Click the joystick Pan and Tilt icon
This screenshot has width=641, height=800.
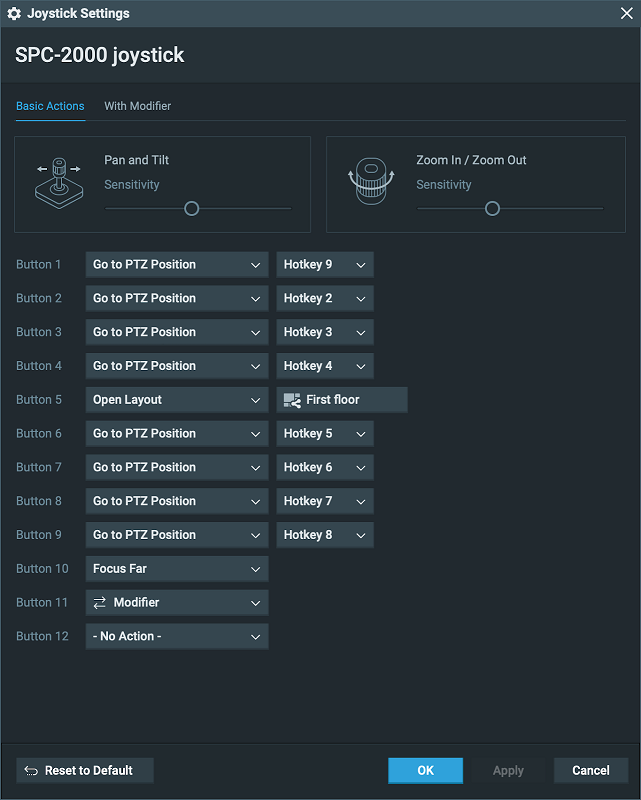(58, 182)
